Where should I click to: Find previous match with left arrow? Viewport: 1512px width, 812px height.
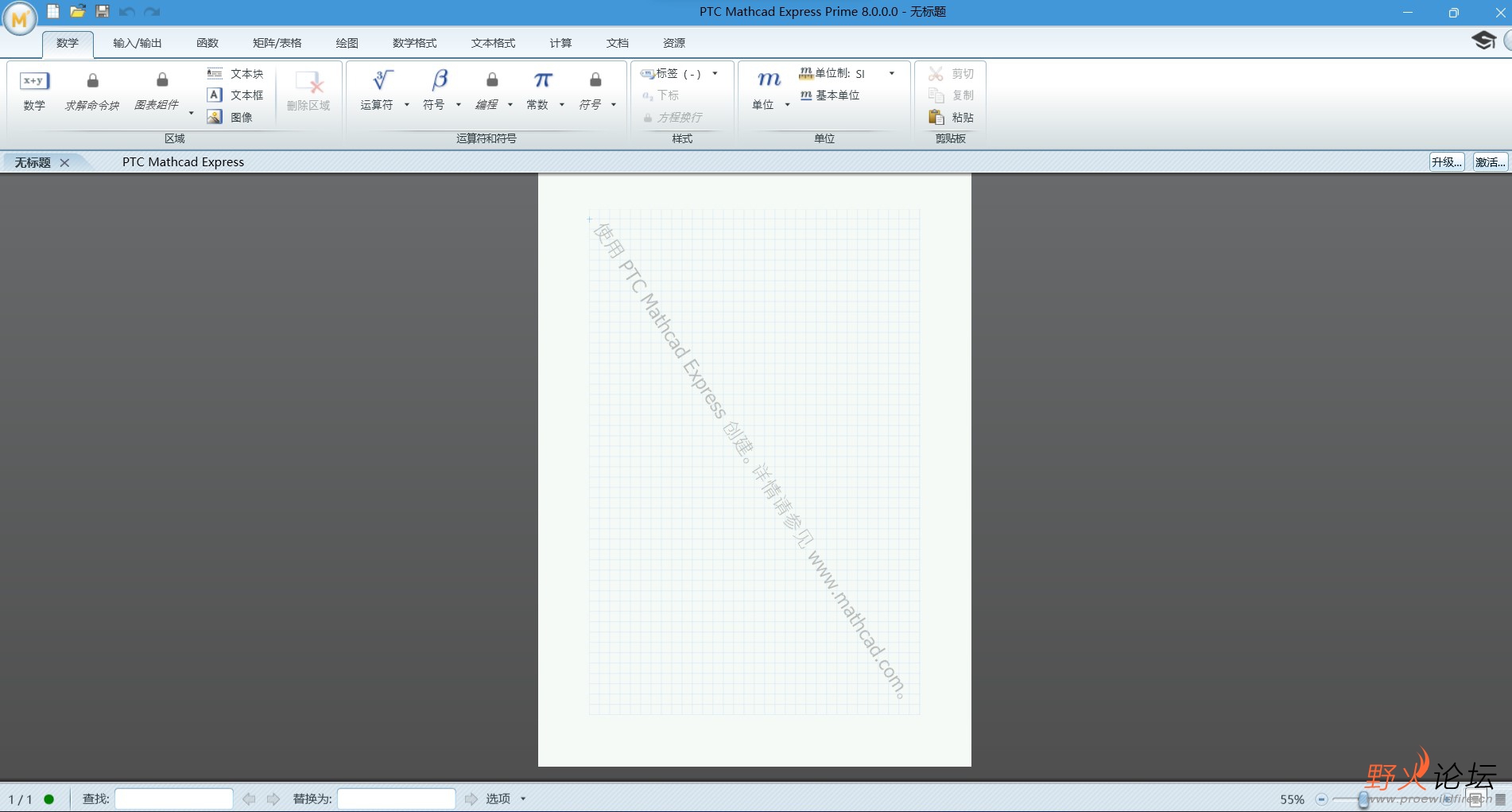point(249,798)
